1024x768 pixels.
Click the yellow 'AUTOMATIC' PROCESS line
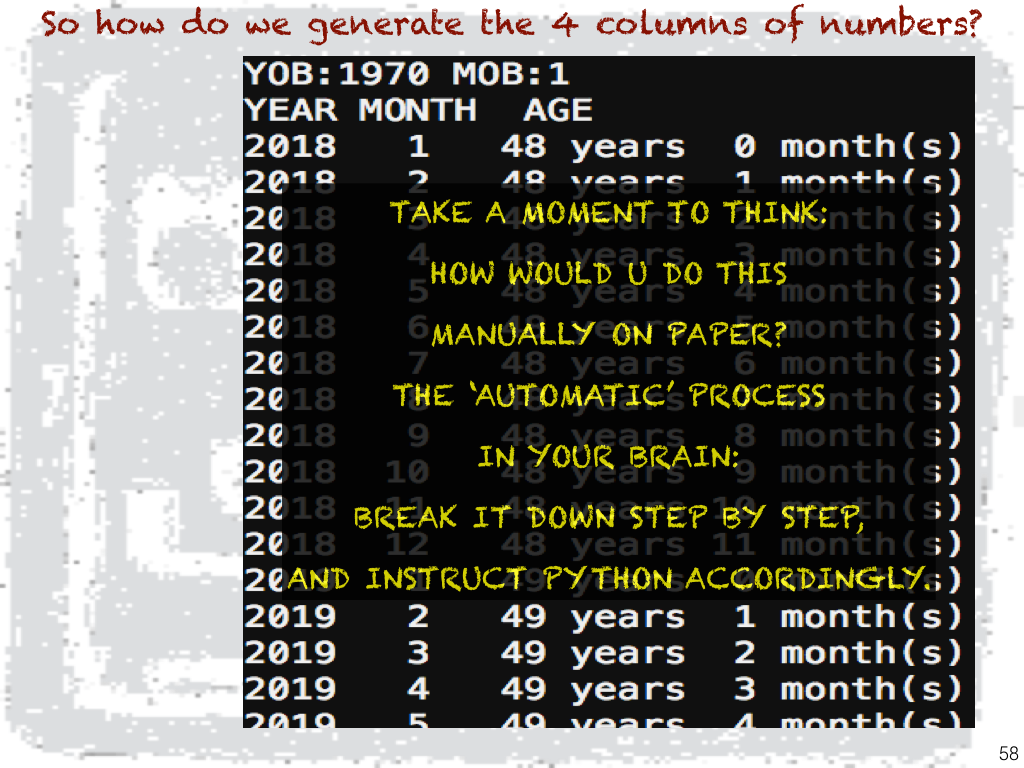[x=609, y=395]
